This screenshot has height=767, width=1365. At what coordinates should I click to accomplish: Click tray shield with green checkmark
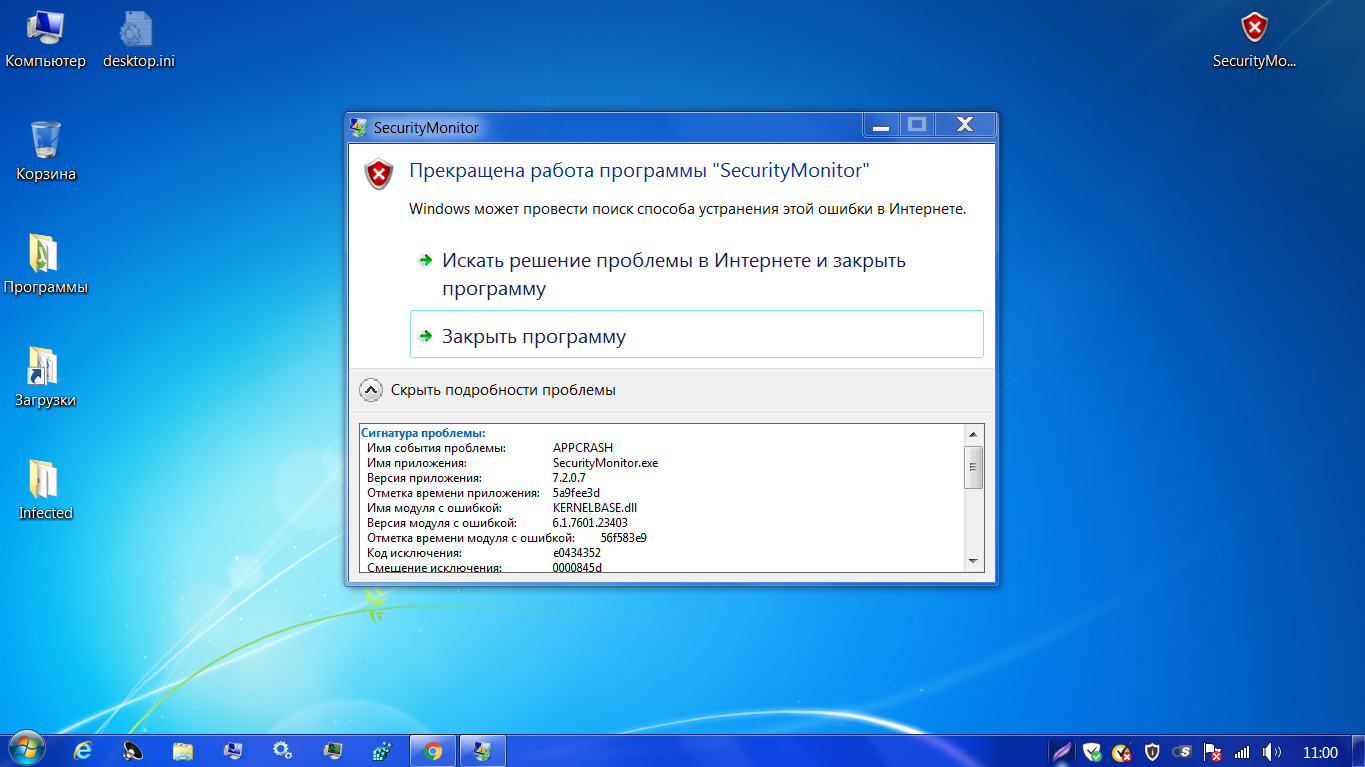[1092, 752]
